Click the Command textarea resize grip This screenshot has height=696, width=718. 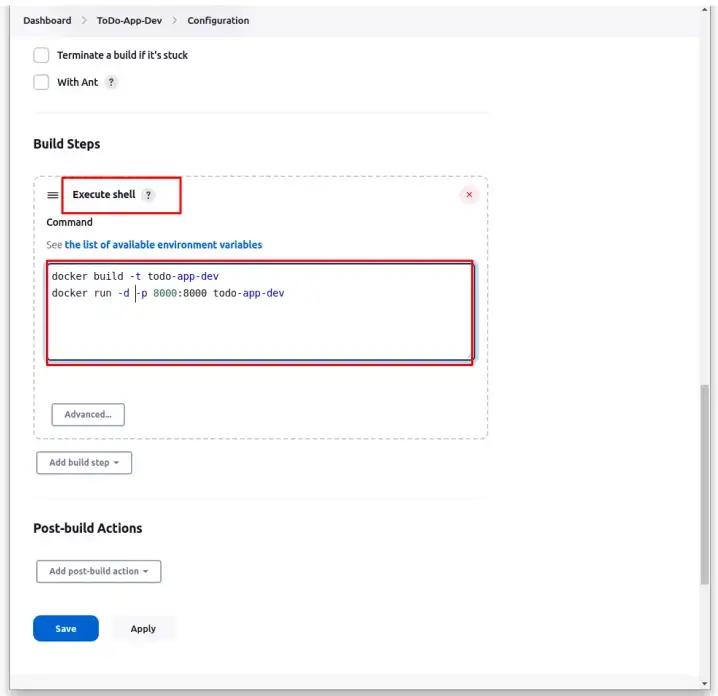click(468, 356)
